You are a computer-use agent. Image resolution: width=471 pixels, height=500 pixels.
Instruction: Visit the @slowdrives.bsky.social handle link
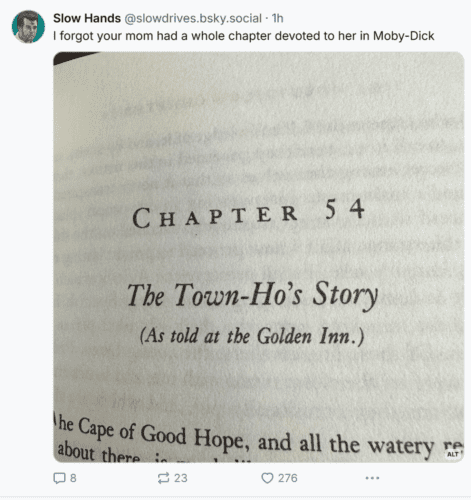[x=193, y=18]
